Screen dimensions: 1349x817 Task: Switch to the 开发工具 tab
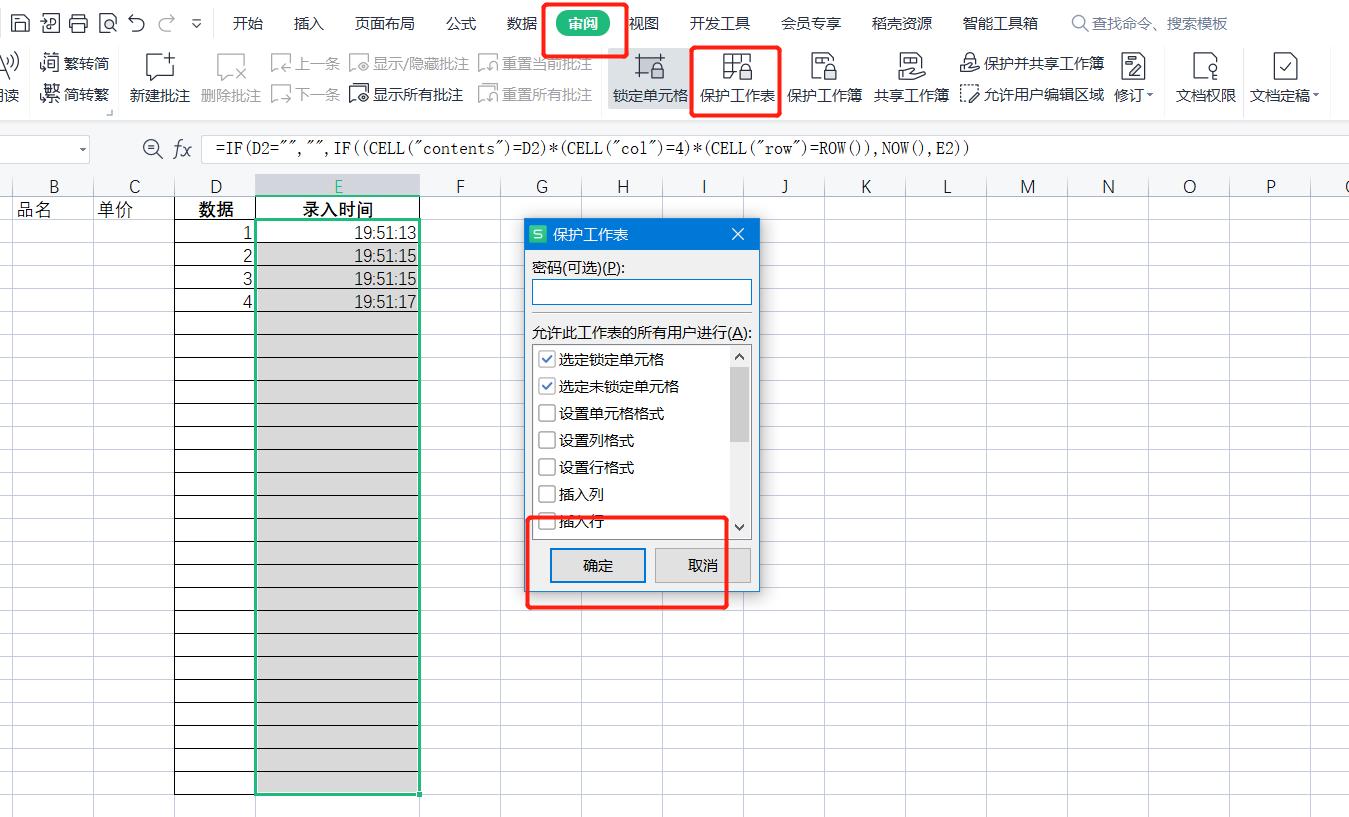point(718,22)
